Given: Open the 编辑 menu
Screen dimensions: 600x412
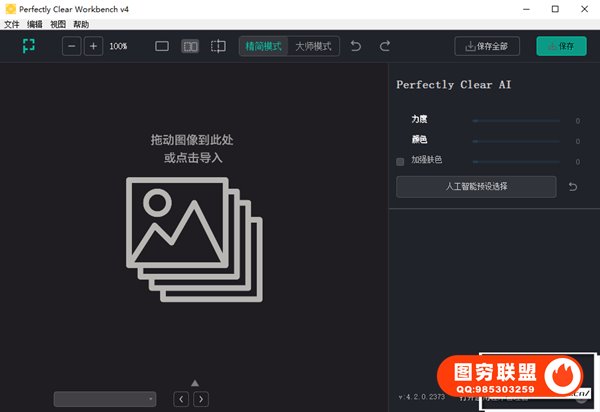Looking at the screenshot, I should pyautogui.click(x=35, y=23).
